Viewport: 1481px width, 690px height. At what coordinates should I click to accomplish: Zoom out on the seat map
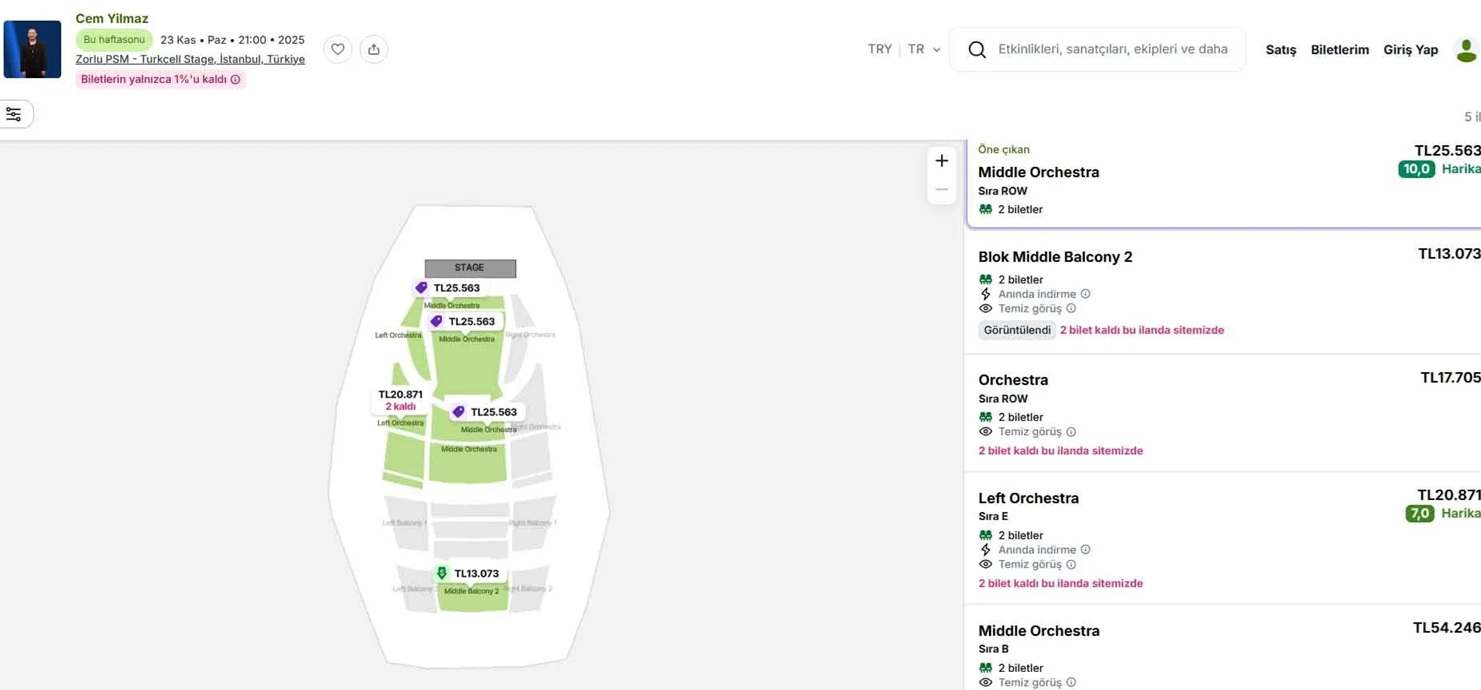[x=941, y=190]
